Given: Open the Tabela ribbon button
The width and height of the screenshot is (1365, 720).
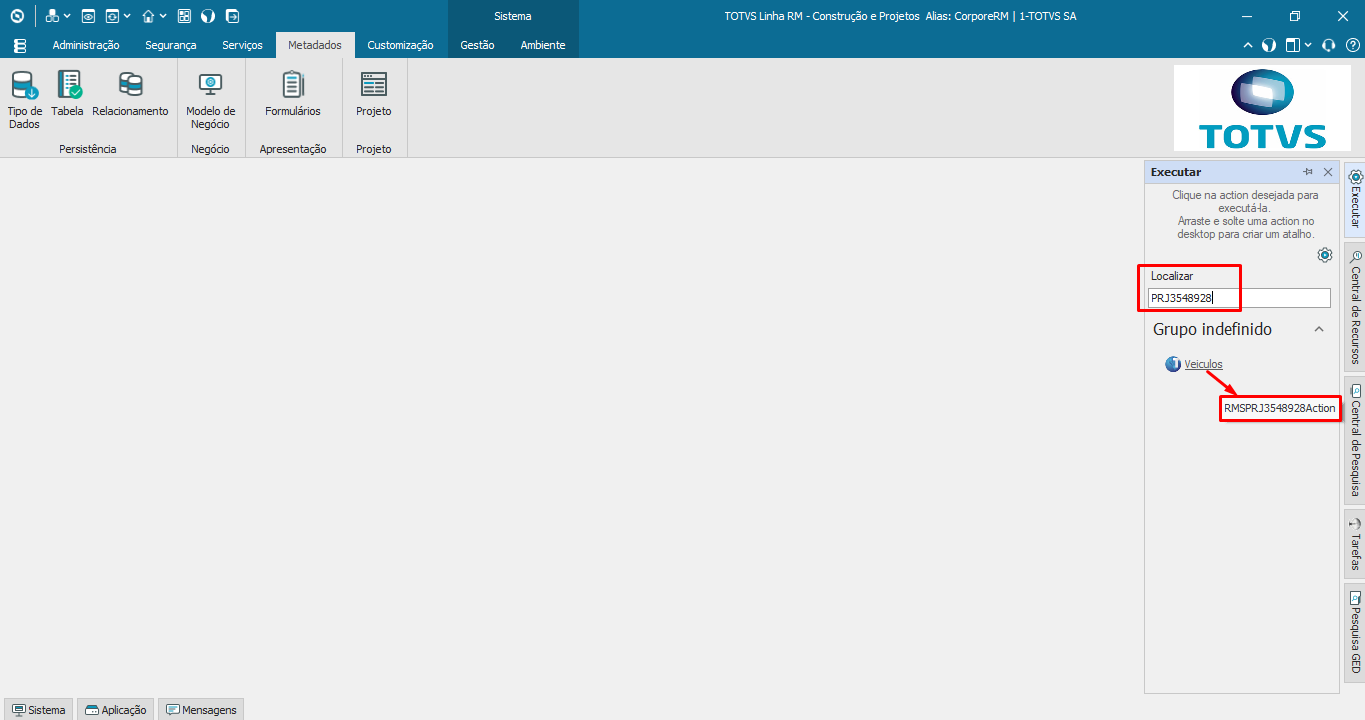Looking at the screenshot, I should click(x=68, y=94).
